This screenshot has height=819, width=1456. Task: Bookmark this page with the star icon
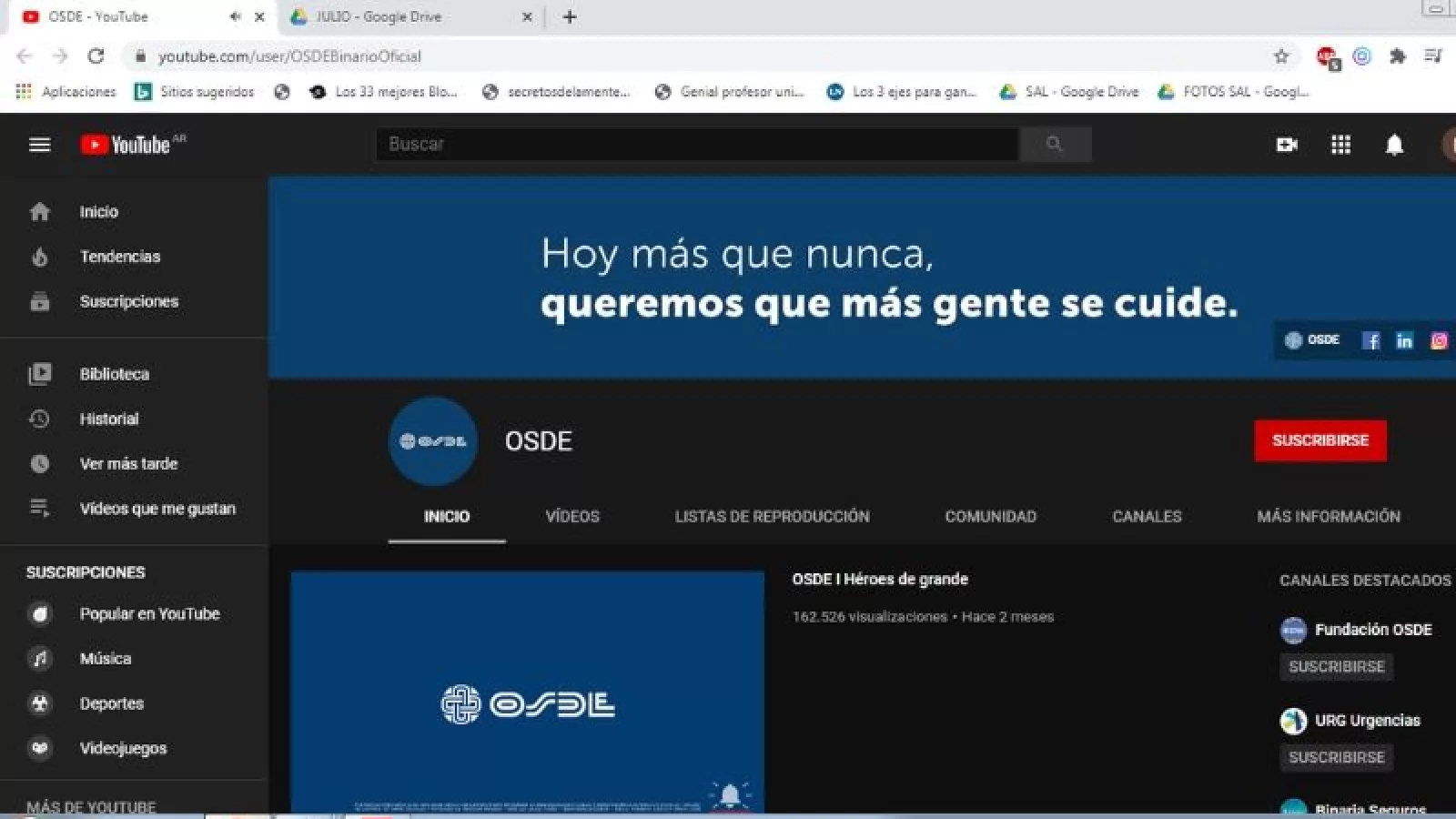point(1281,56)
